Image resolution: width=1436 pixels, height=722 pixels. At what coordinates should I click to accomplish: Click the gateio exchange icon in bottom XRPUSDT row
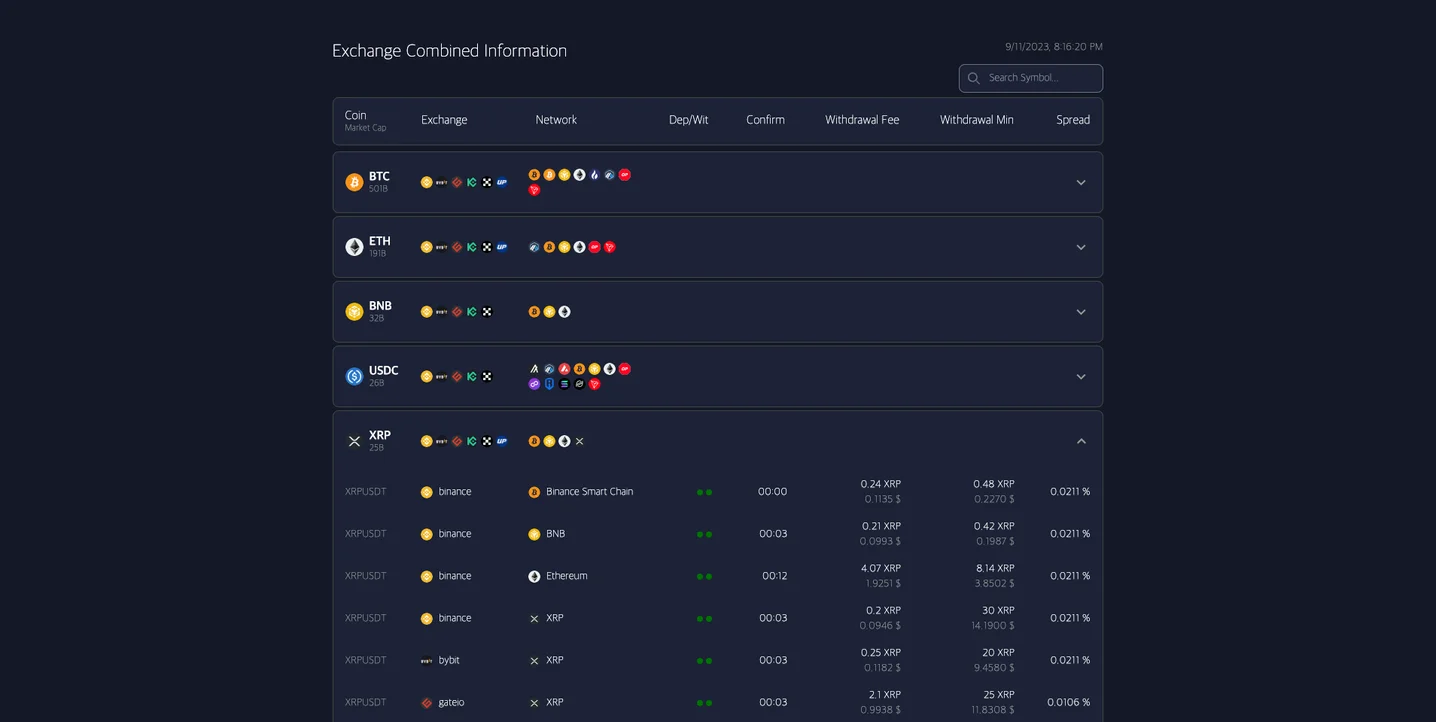[427, 703]
